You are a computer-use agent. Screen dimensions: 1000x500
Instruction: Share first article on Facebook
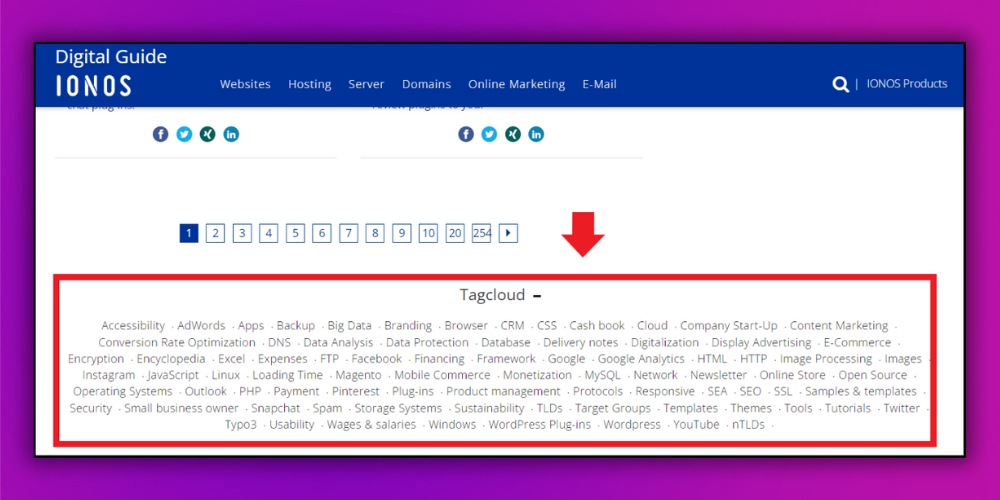[x=160, y=134]
